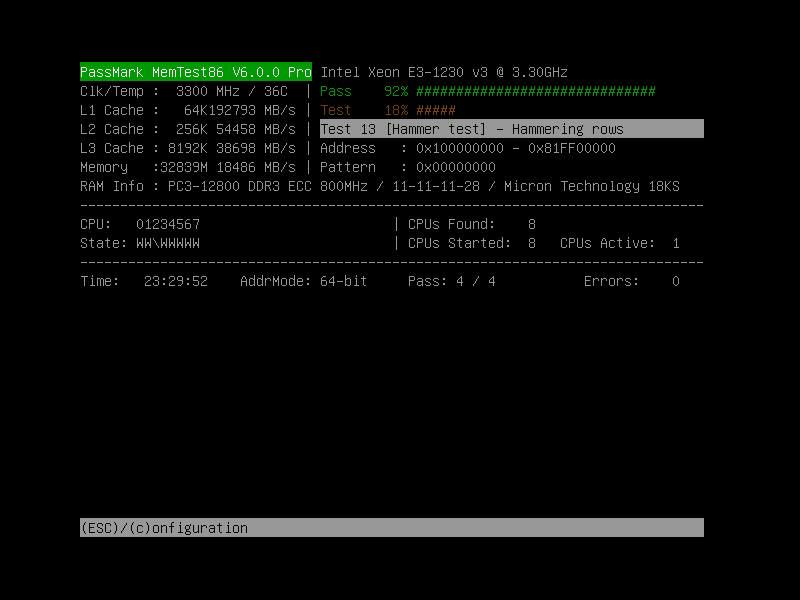Click the (ESC)/(c)onfiguration prompt bar
The width and height of the screenshot is (800, 600).
click(392, 528)
